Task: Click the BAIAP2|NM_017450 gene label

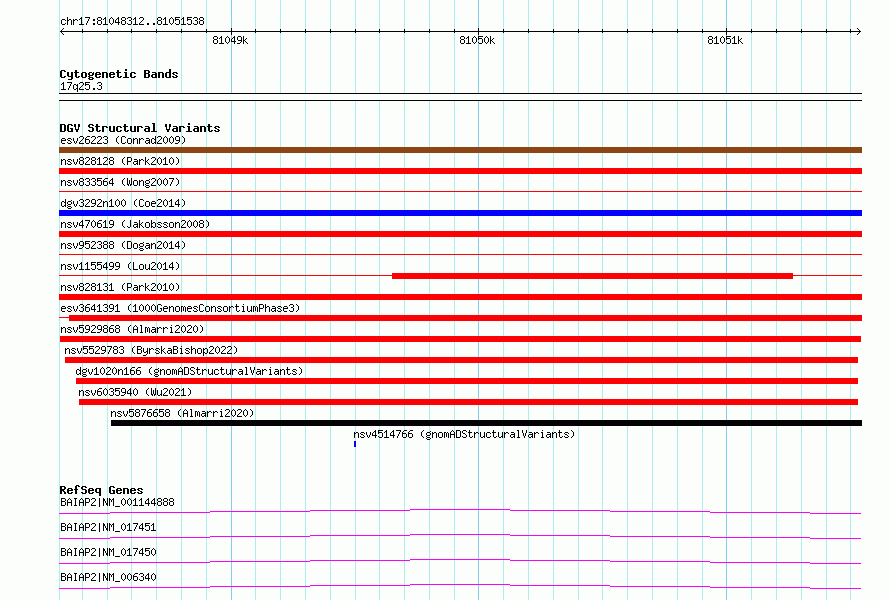Action: (x=108, y=552)
